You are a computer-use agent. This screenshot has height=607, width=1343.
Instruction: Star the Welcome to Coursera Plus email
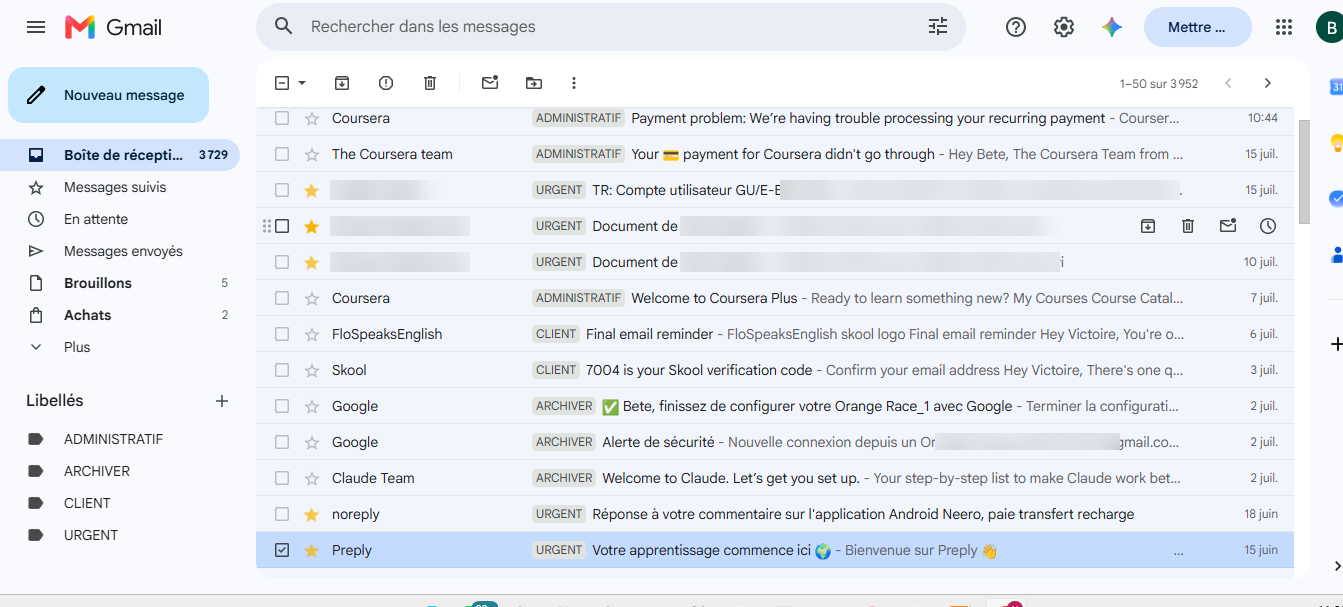(x=311, y=298)
